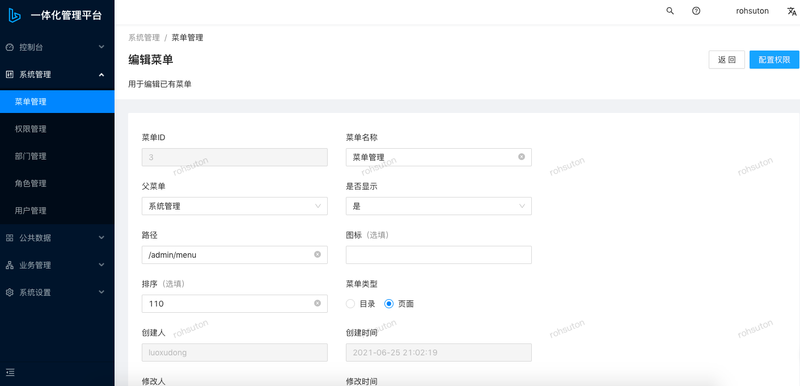The height and width of the screenshot is (386, 800).
Task: Select the 页面 radio button
Action: (x=389, y=304)
